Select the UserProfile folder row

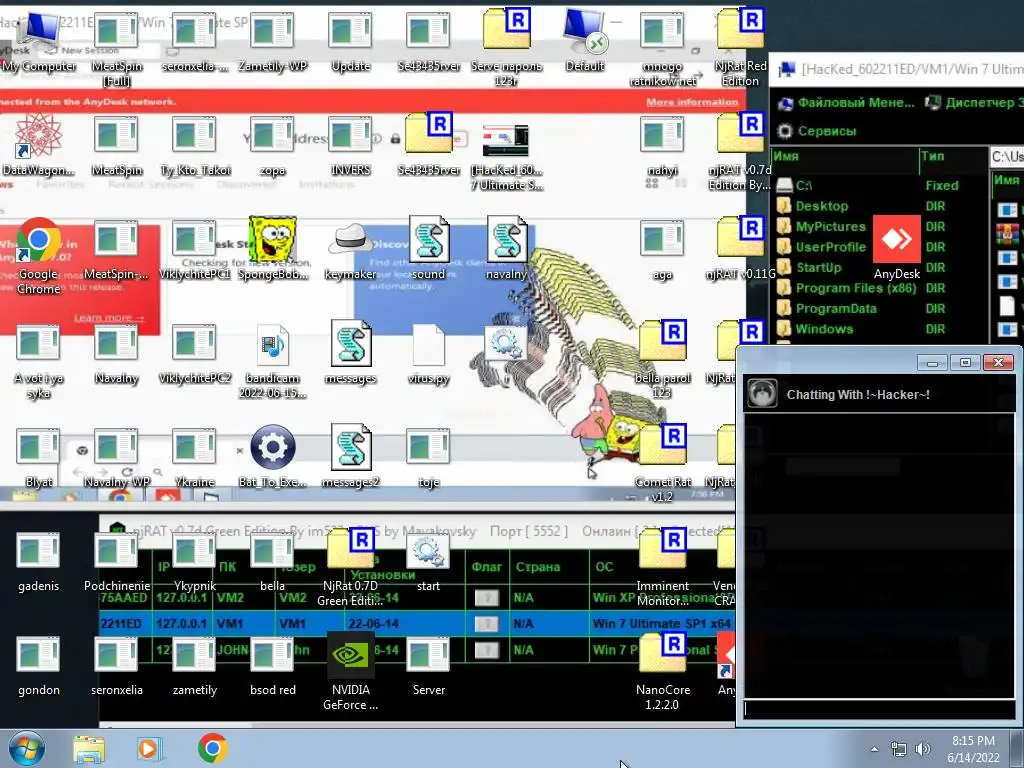pyautogui.click(x=878, y=247)
